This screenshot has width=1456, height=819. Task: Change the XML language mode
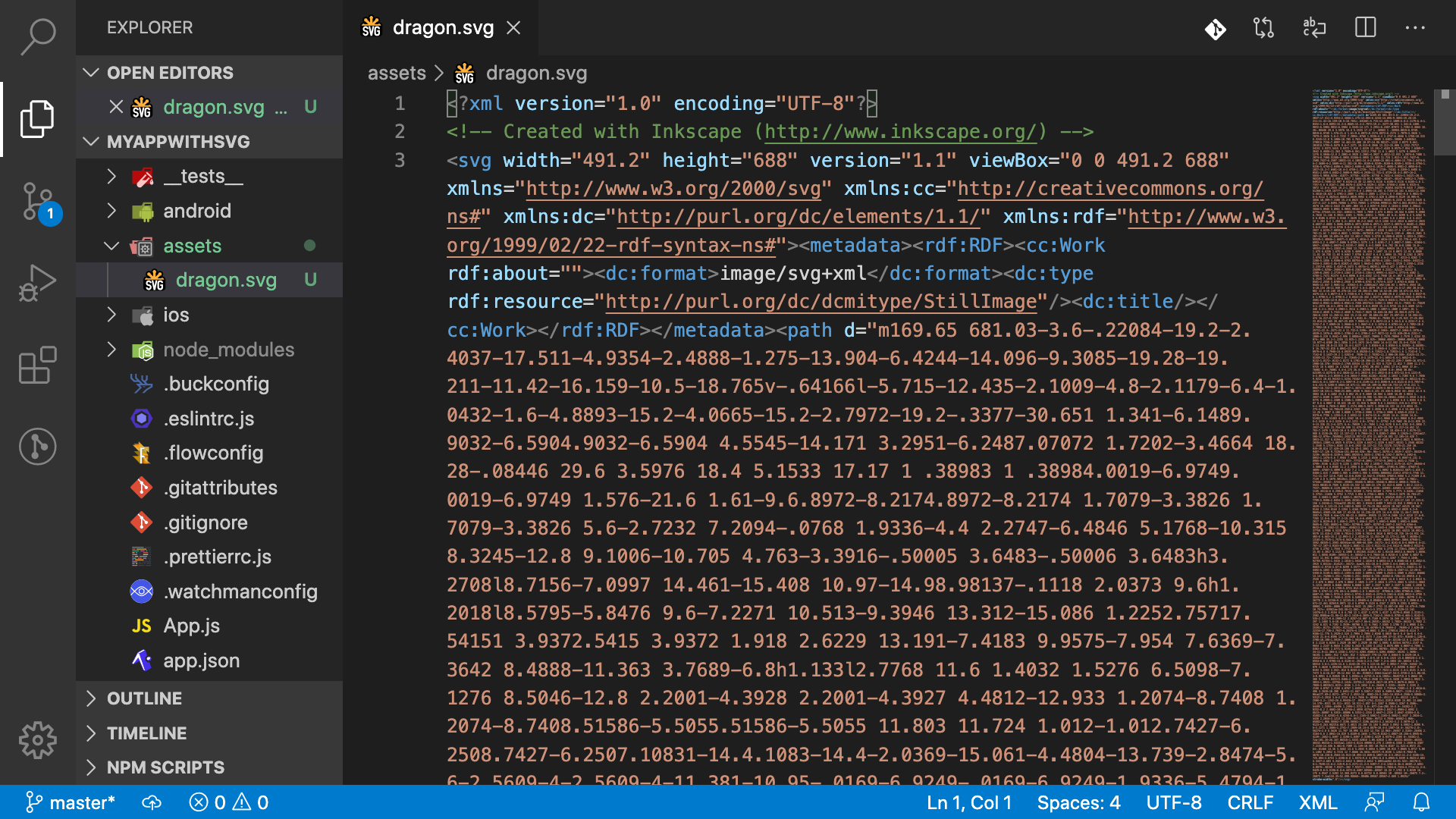point(1317,802)
